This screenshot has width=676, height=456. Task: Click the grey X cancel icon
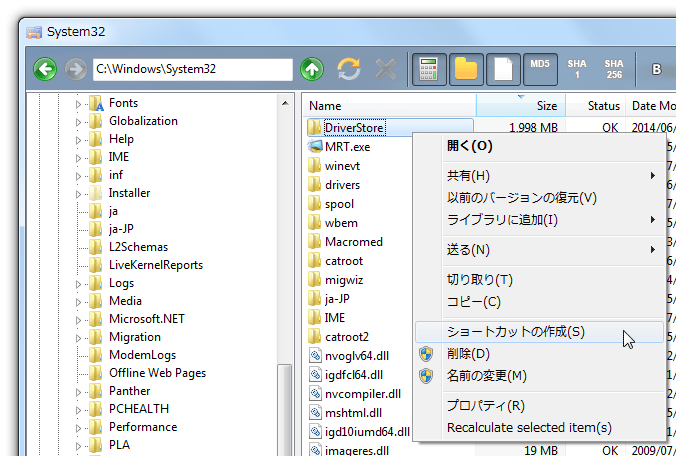[385, 69]
